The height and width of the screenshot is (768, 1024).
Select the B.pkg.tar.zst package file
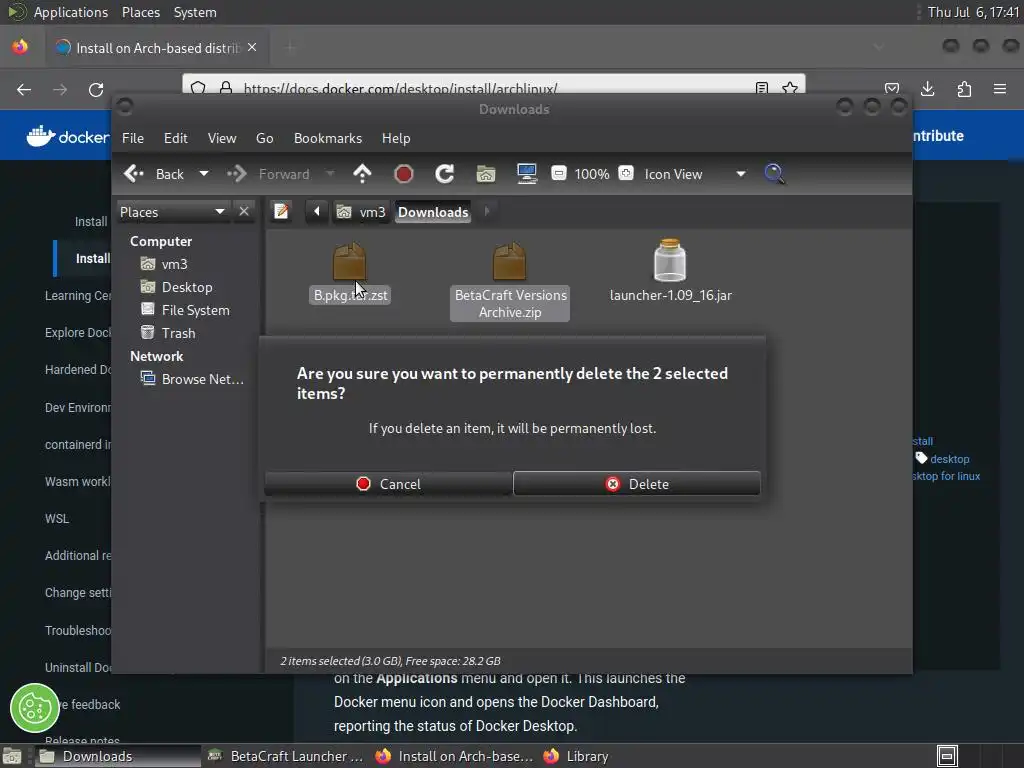click(x=350, y=272)
